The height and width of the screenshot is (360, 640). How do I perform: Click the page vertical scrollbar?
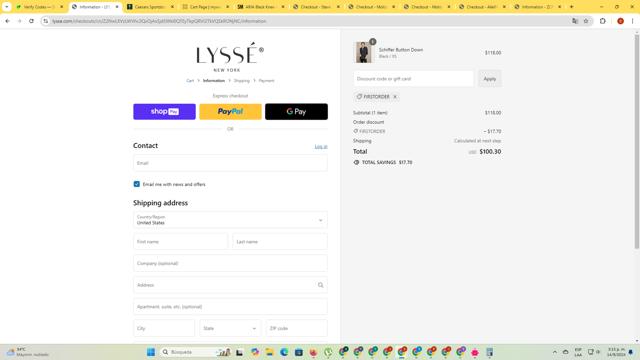(x=636, y=141)
